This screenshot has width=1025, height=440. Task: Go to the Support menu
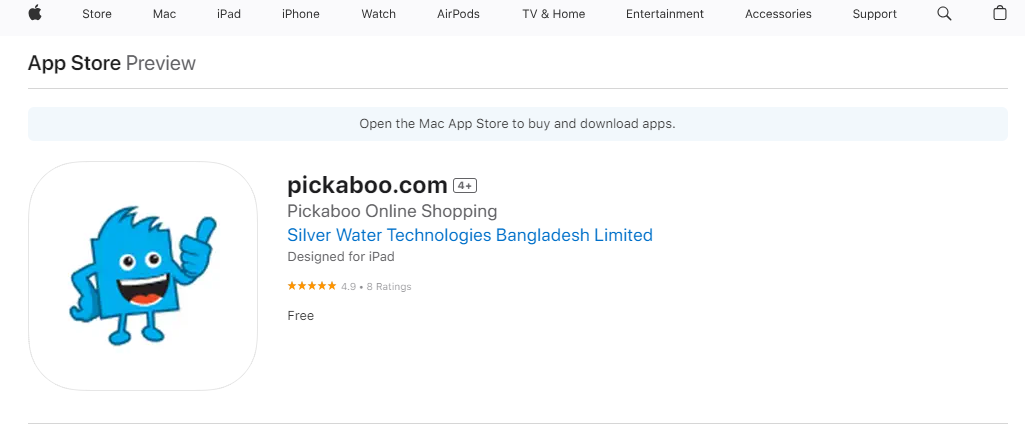click(874, 14)
